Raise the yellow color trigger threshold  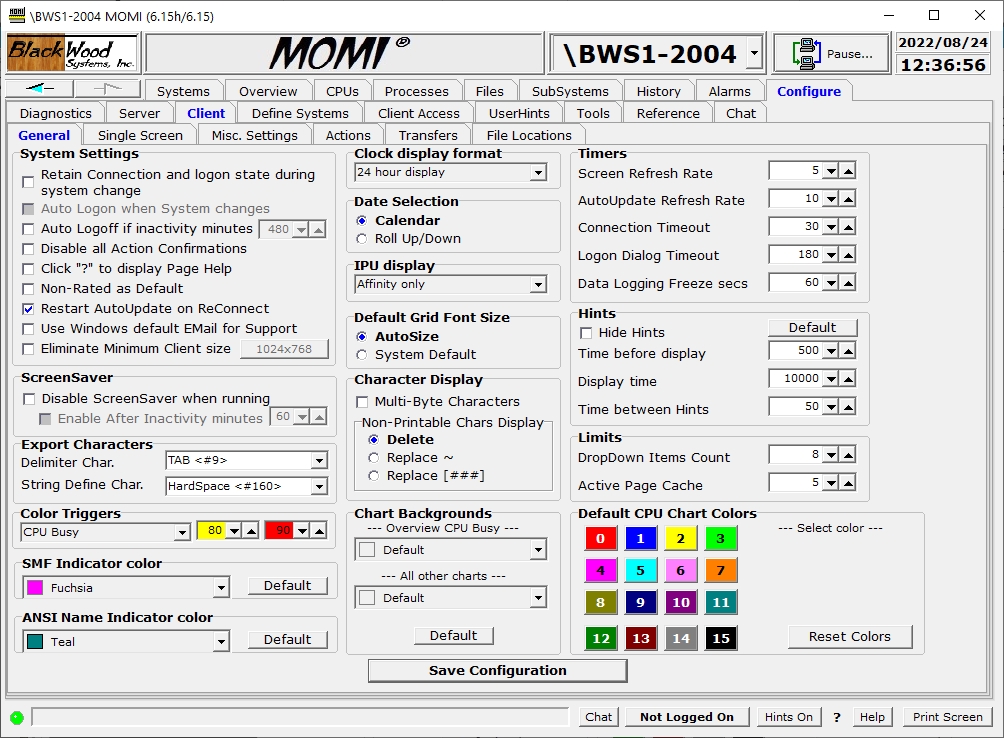coord(252,531)
